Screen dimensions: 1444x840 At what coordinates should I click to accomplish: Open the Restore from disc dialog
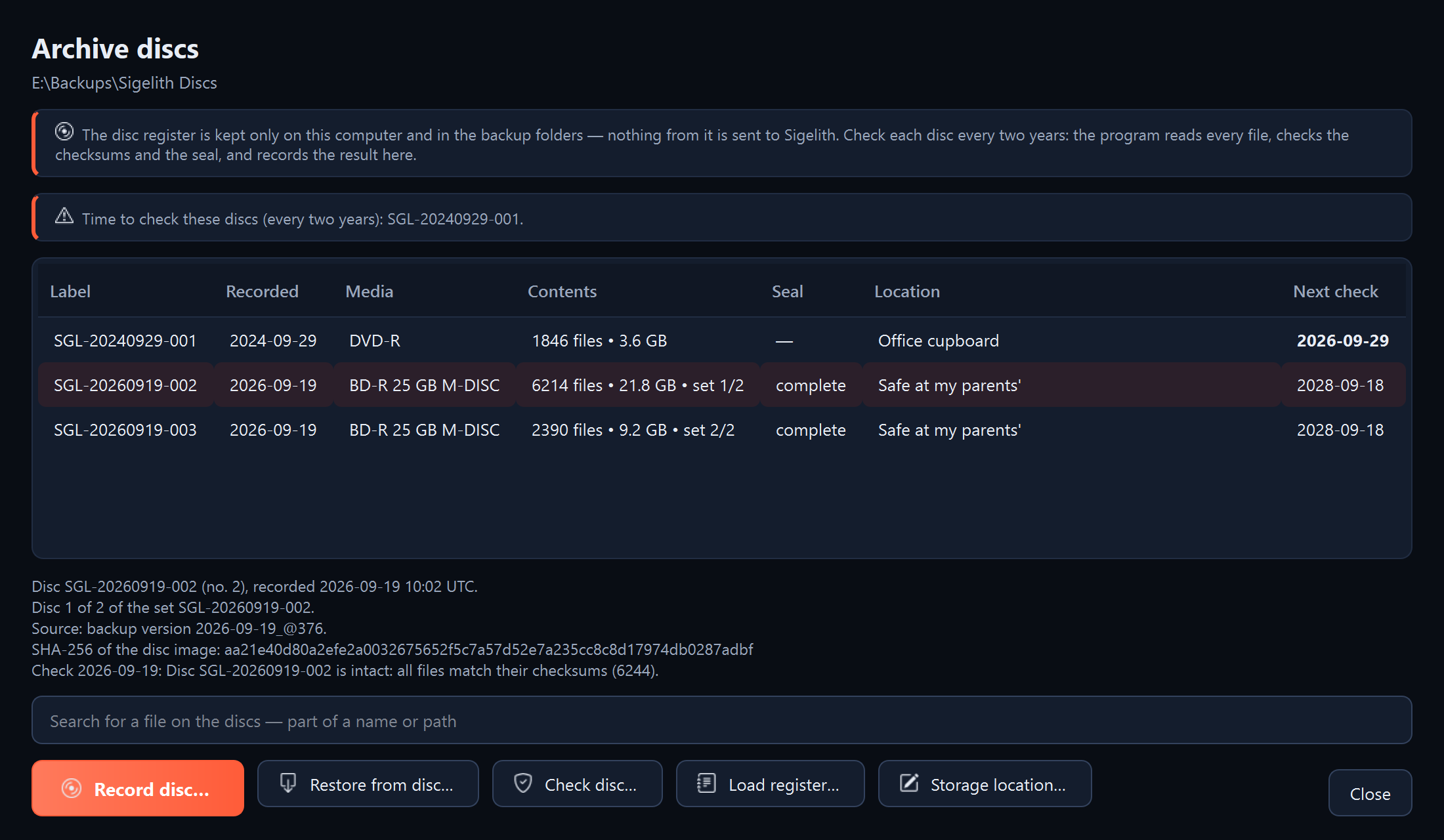click(x=368, y=784)
